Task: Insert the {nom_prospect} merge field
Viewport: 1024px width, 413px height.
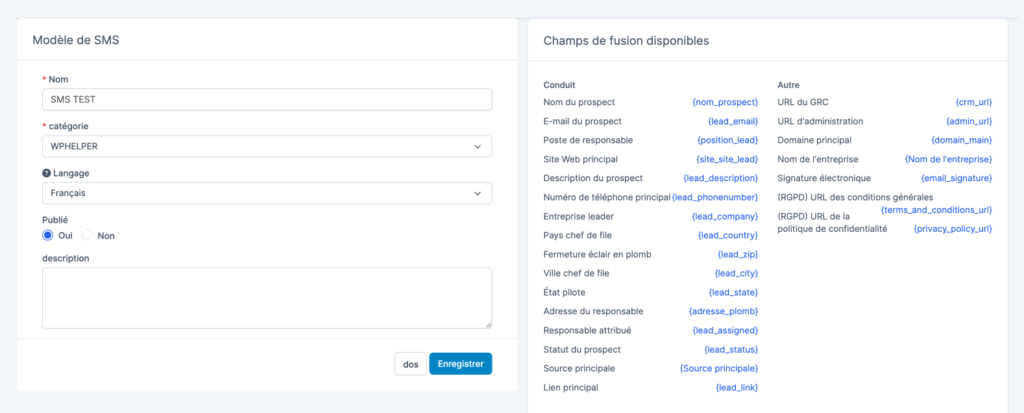Action: pyautogui.click(x=725, y=103)
